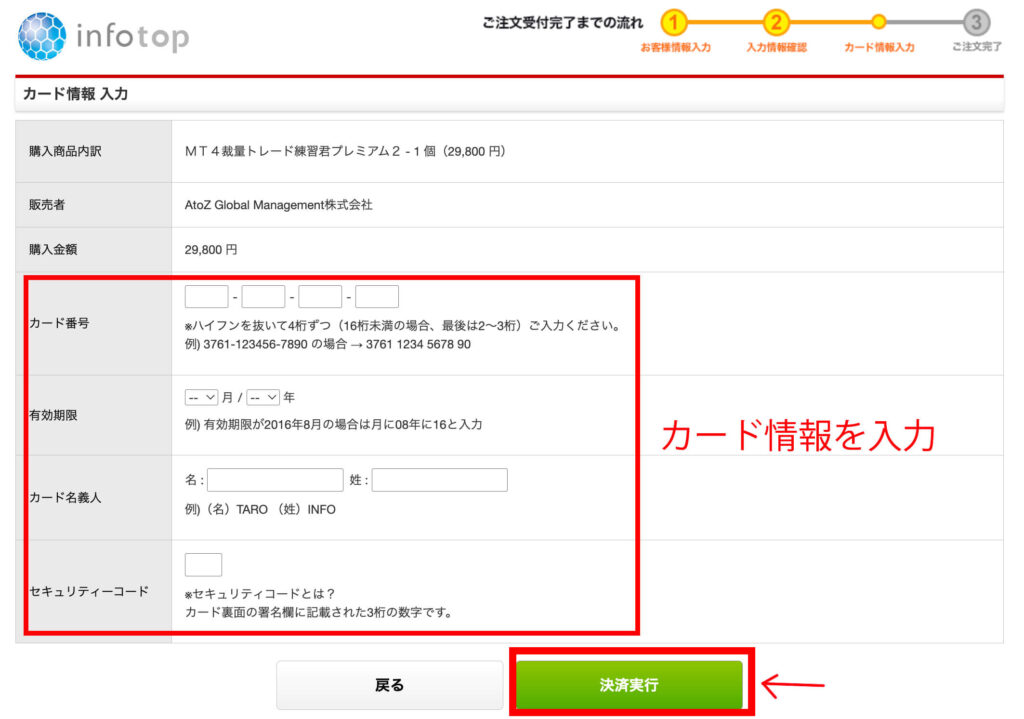Focus the cardholder first name (名) field

(275, 480)
